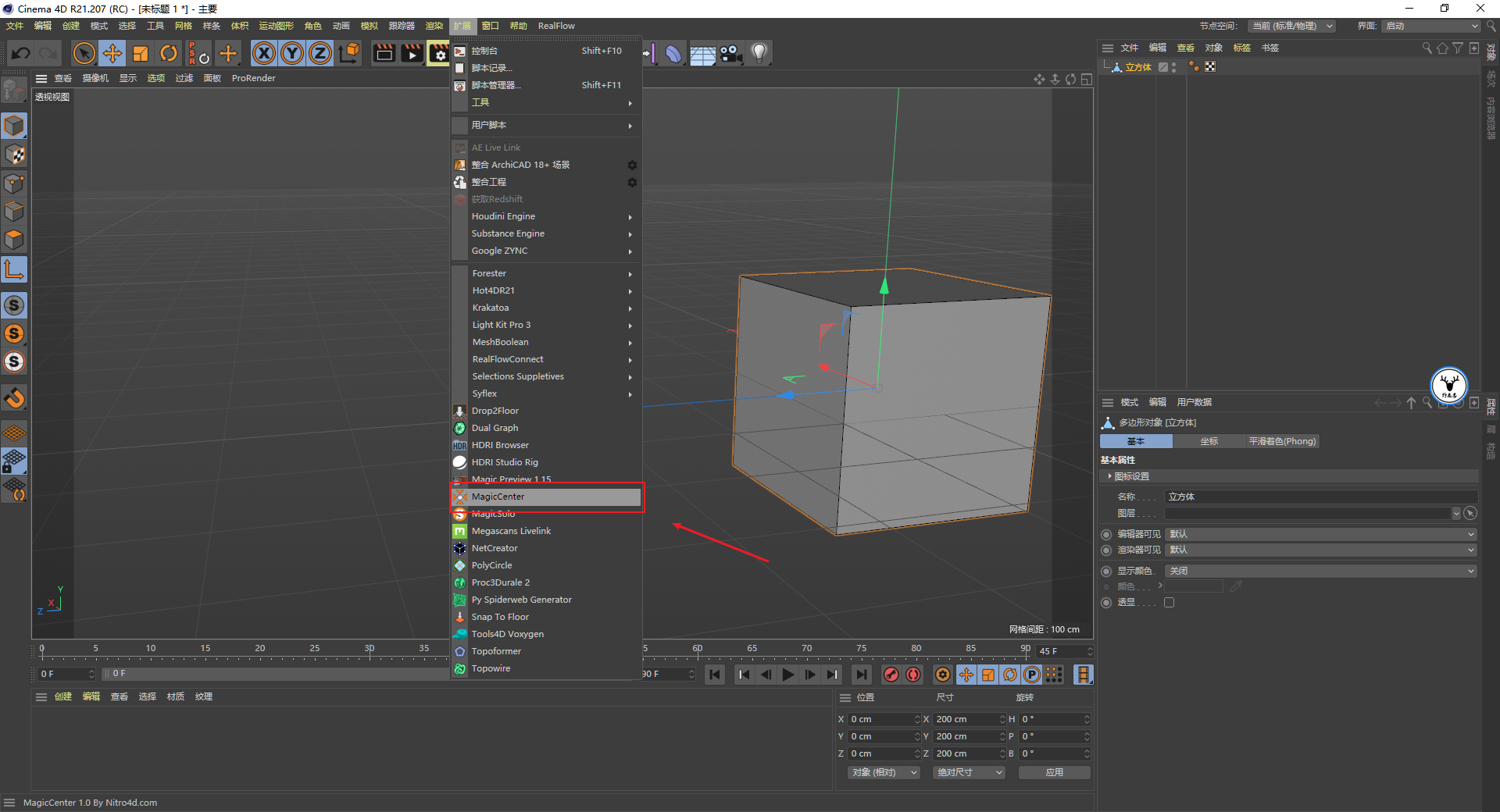Render to Picture Viewer icon

[412, 53]
